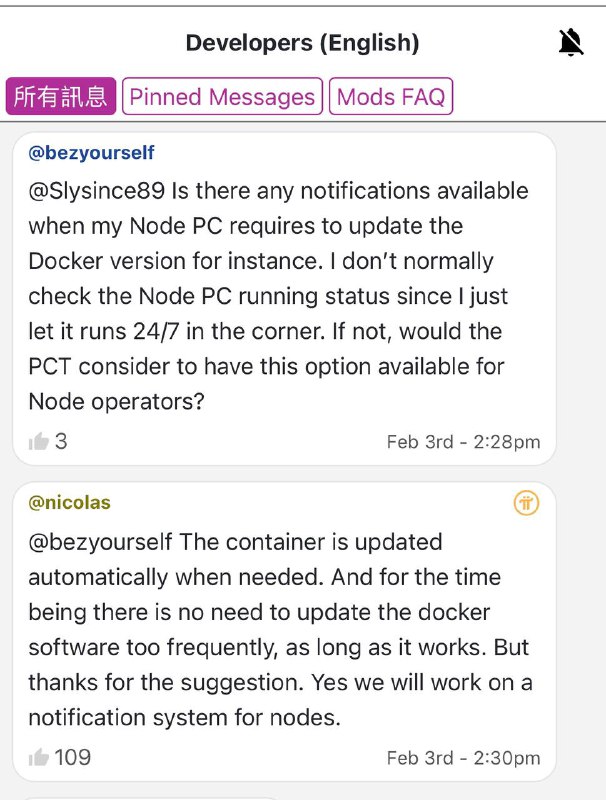Click the partially visible message card at bottom
This screenshot has height=800, width=606.
pyautogui.click(x=150, y=797)
